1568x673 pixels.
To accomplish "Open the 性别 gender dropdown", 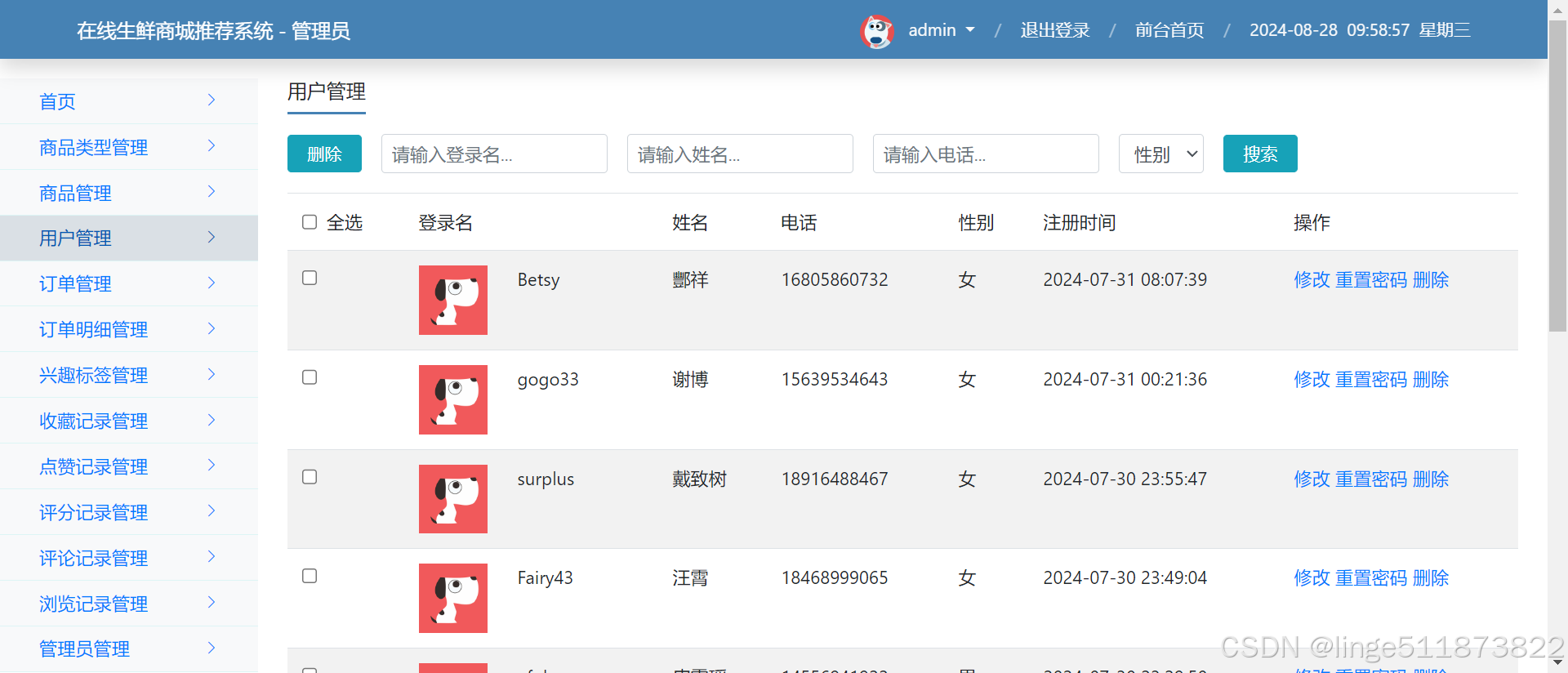I will click(x=1161, y=154).
